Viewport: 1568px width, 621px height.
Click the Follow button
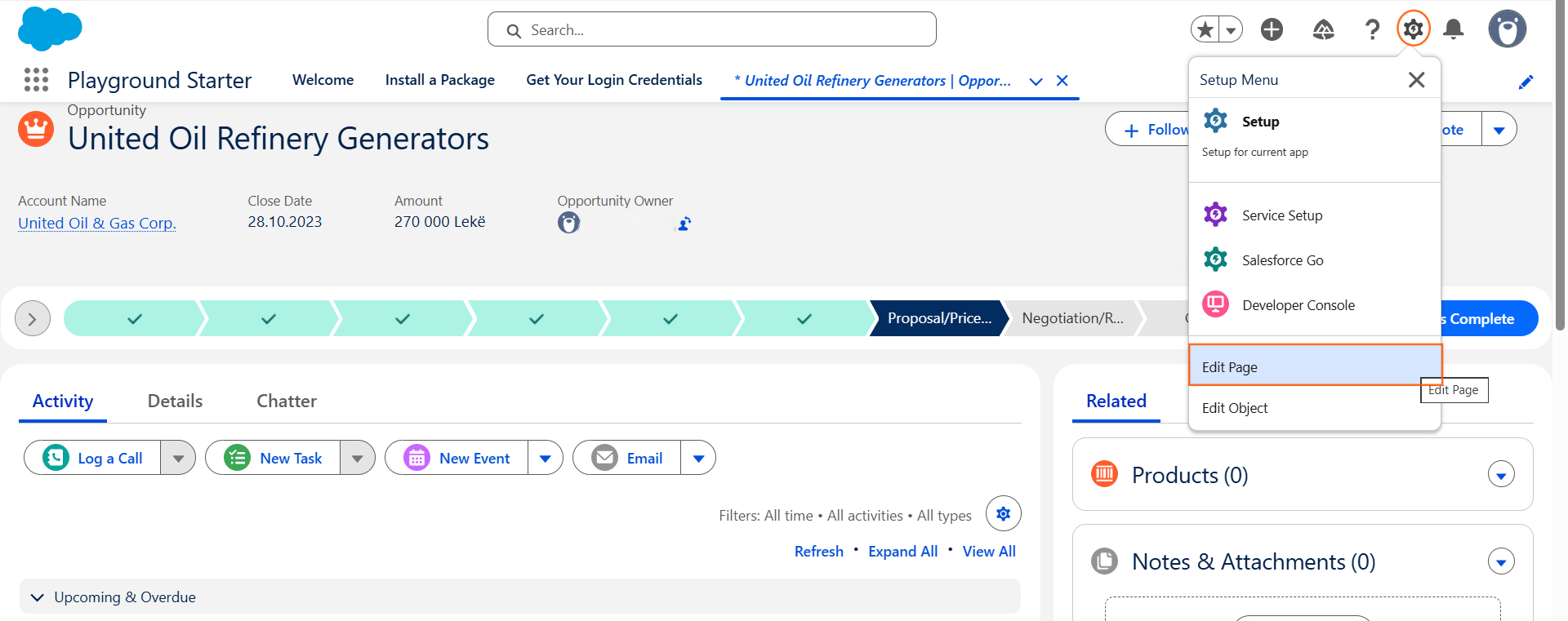pyautogui.click(x=1147, y=130)
